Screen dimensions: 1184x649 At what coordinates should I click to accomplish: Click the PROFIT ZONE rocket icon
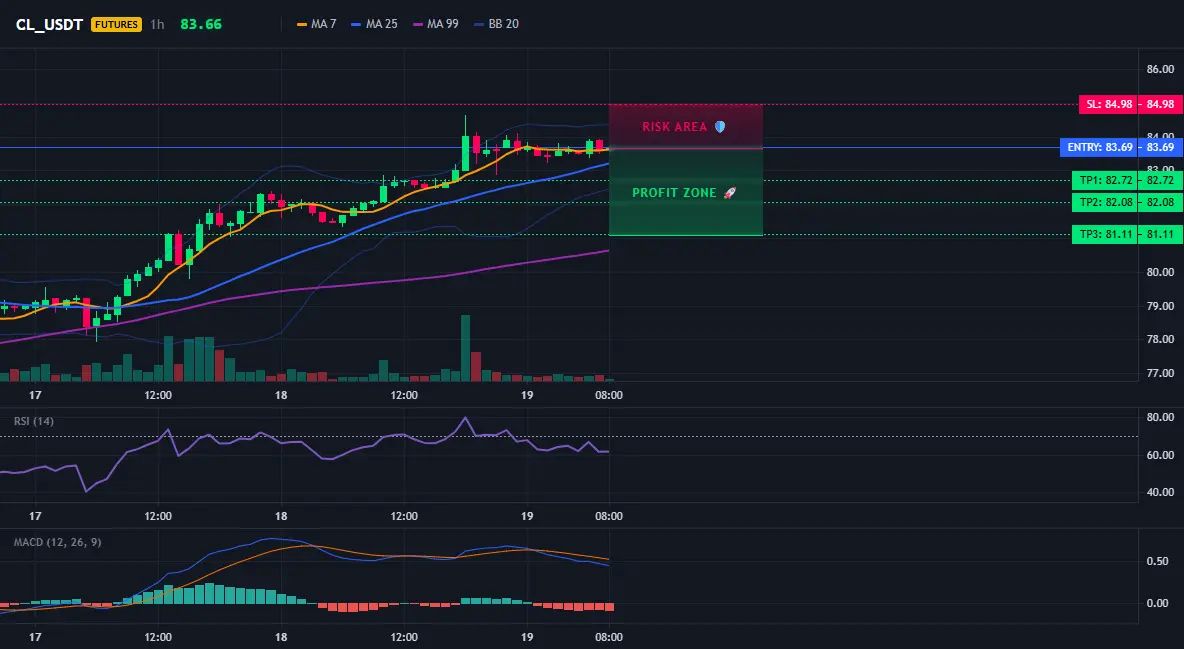tap(729, 193)
